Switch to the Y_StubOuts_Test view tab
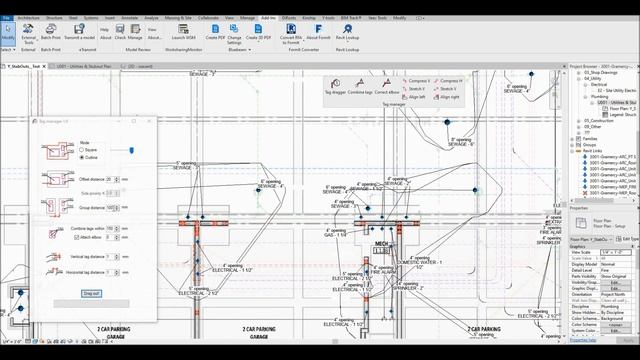The height and width of the screenshot is (360, 640). 23,66
